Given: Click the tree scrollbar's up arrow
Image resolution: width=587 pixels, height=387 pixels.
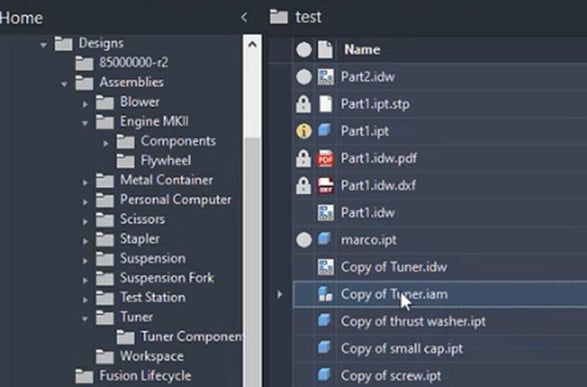Looking at the screenshot, I should 252,45.
